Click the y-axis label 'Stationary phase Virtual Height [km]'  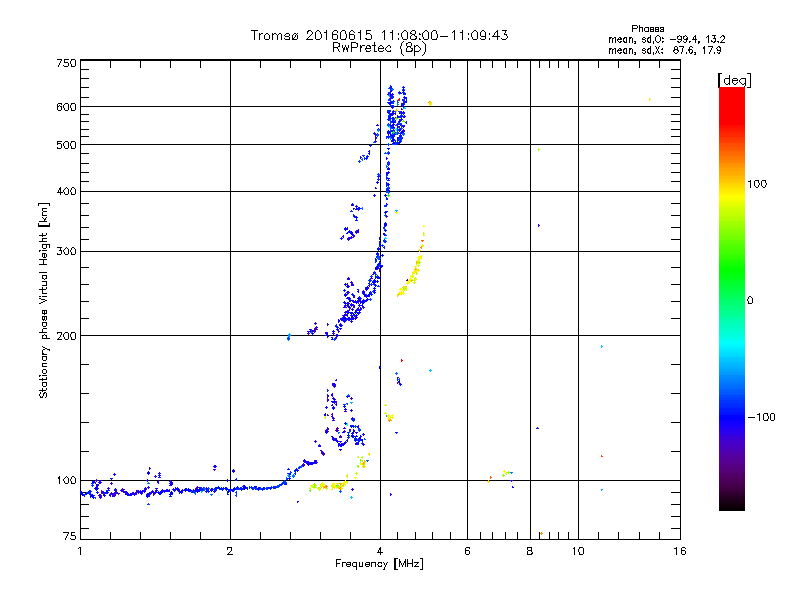(44, 300)
